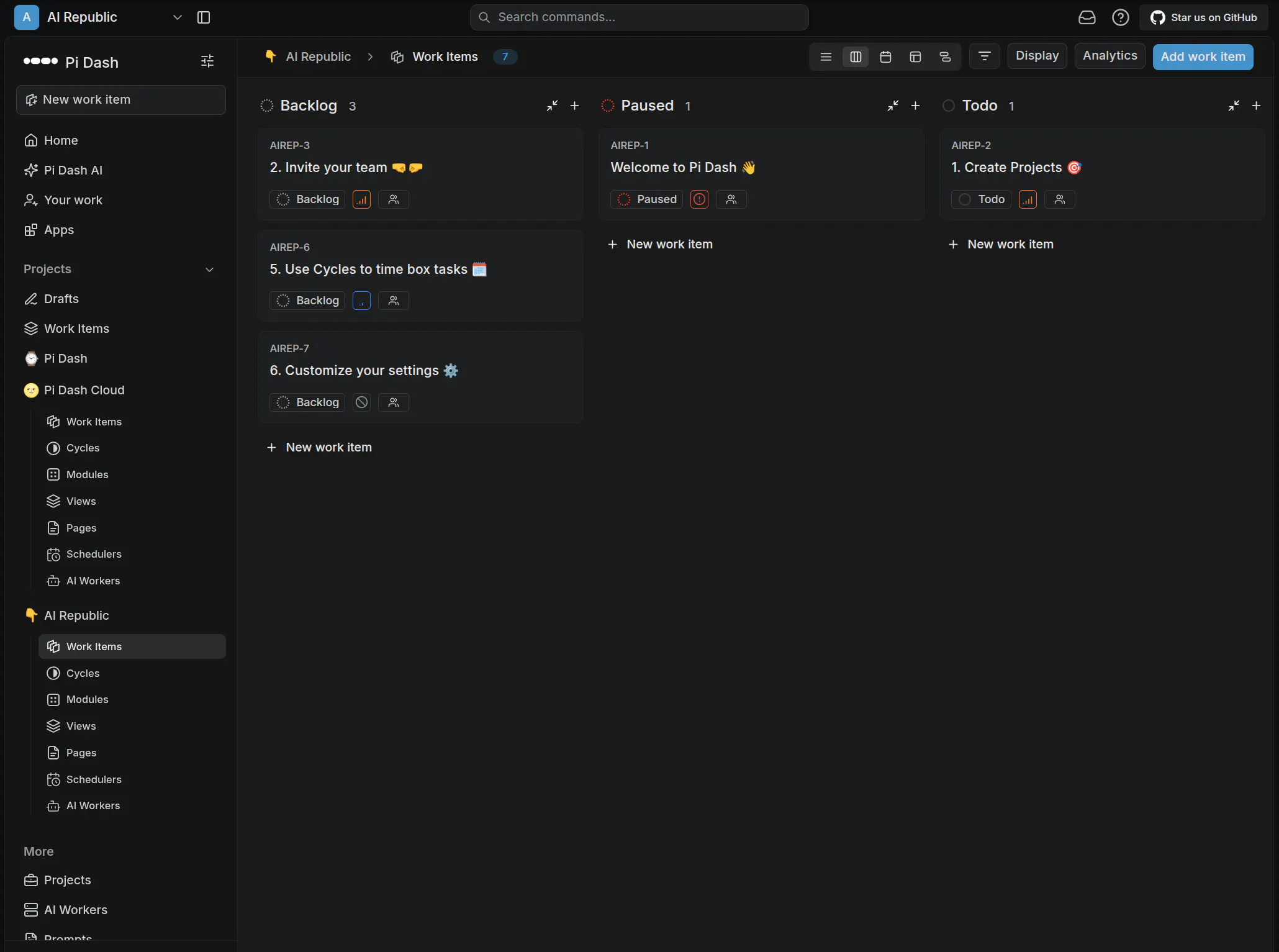Open assignees icon on Create Projects card
Image resolution: width=1279 pixels, height=952 pixels.
[x=1060, y=199]
